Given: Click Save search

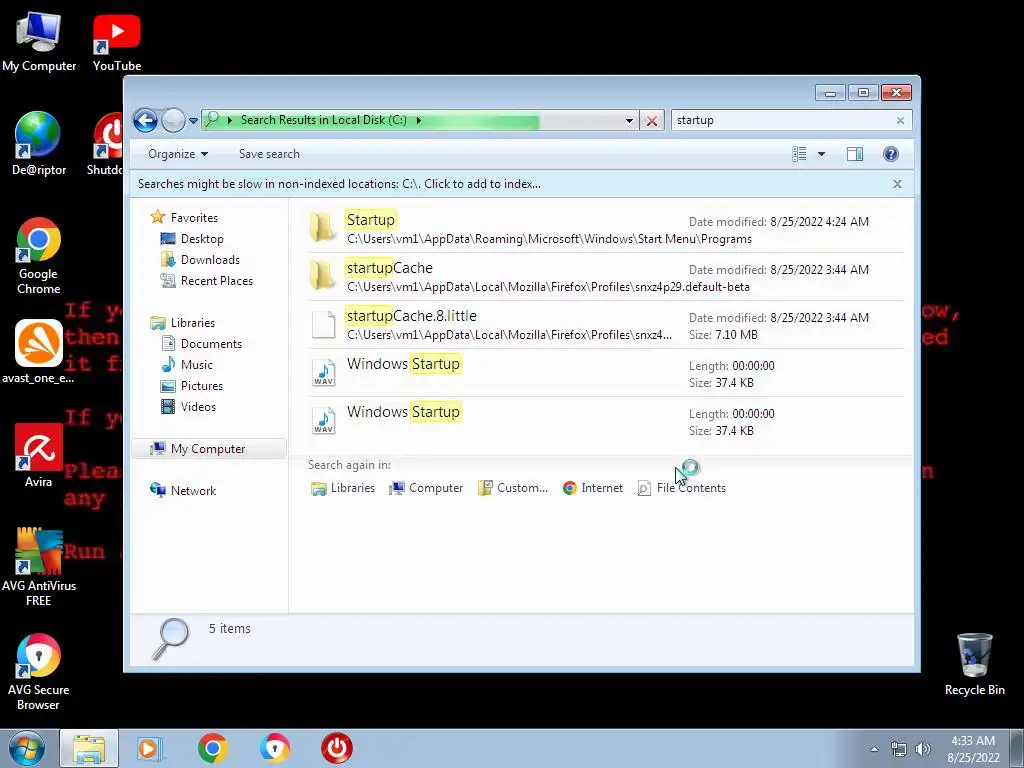Looking at the screenshot, I should click(x=269, y=154).
